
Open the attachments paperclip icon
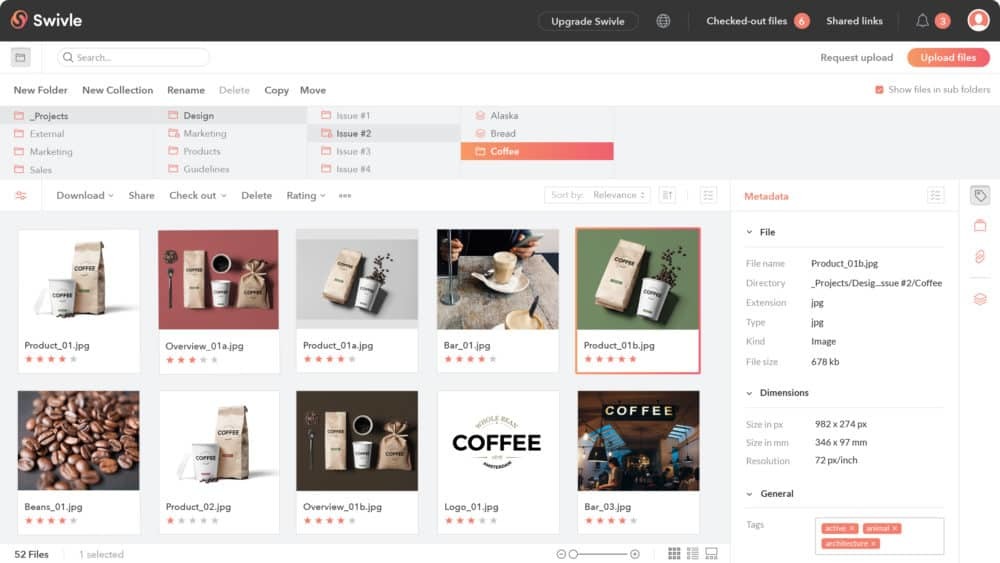click(980, 257)
